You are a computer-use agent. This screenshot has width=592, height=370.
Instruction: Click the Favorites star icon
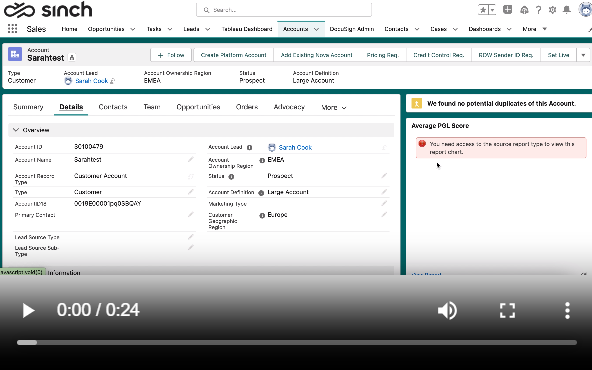(483, 10)
